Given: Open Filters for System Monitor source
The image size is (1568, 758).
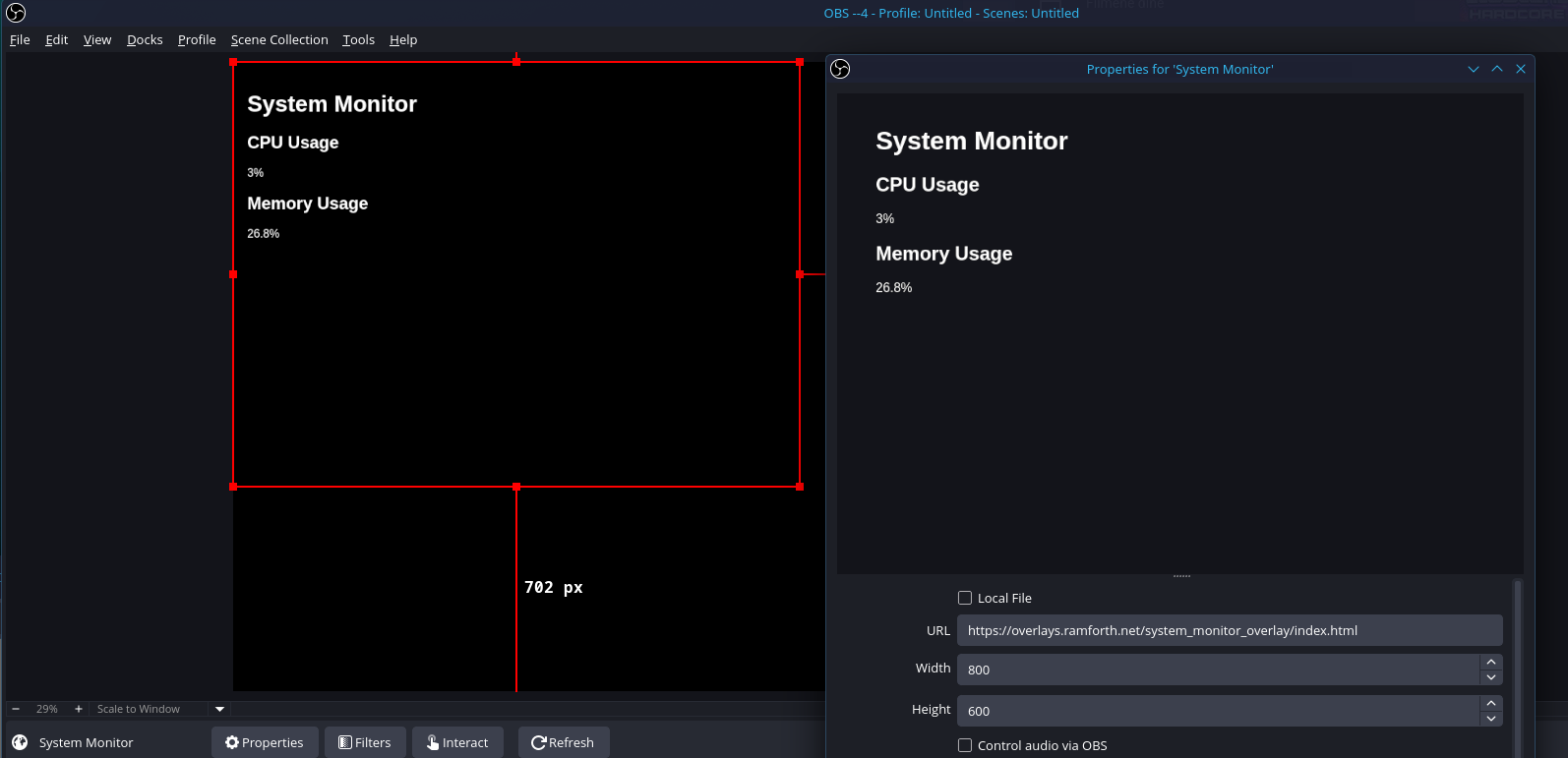Looking at the screenshot, I should pyautogui.click(x=365, y=742).
